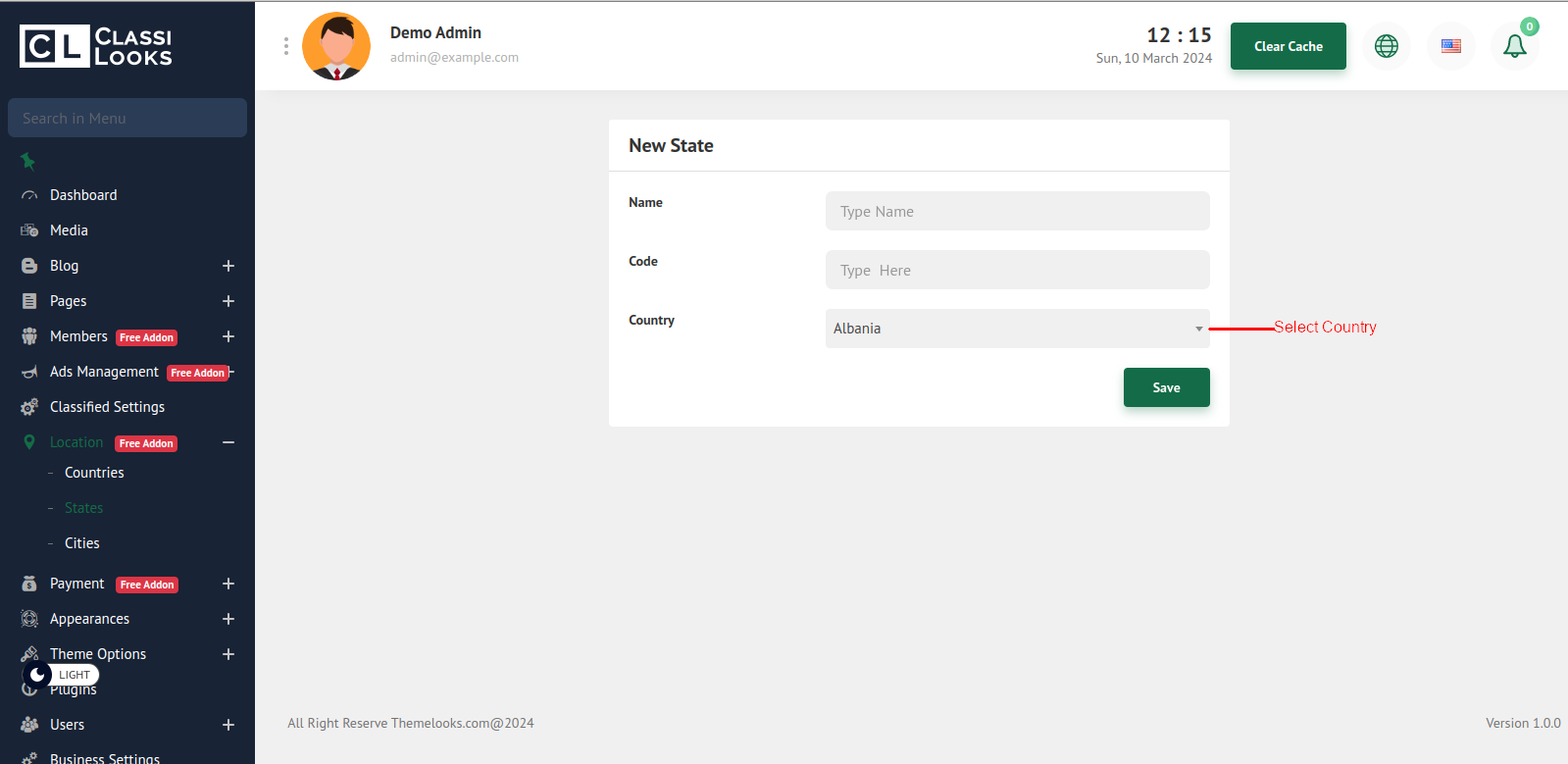Screen dimensions: 1568x764
Task: Focus the Type Name input field
Action: 1017,211
